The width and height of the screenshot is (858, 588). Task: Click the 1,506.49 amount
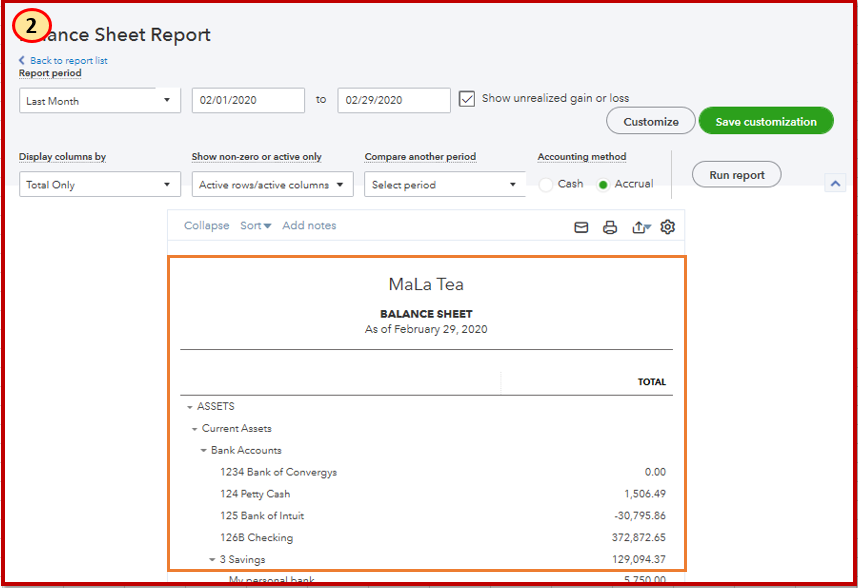[x=645, y=494]
